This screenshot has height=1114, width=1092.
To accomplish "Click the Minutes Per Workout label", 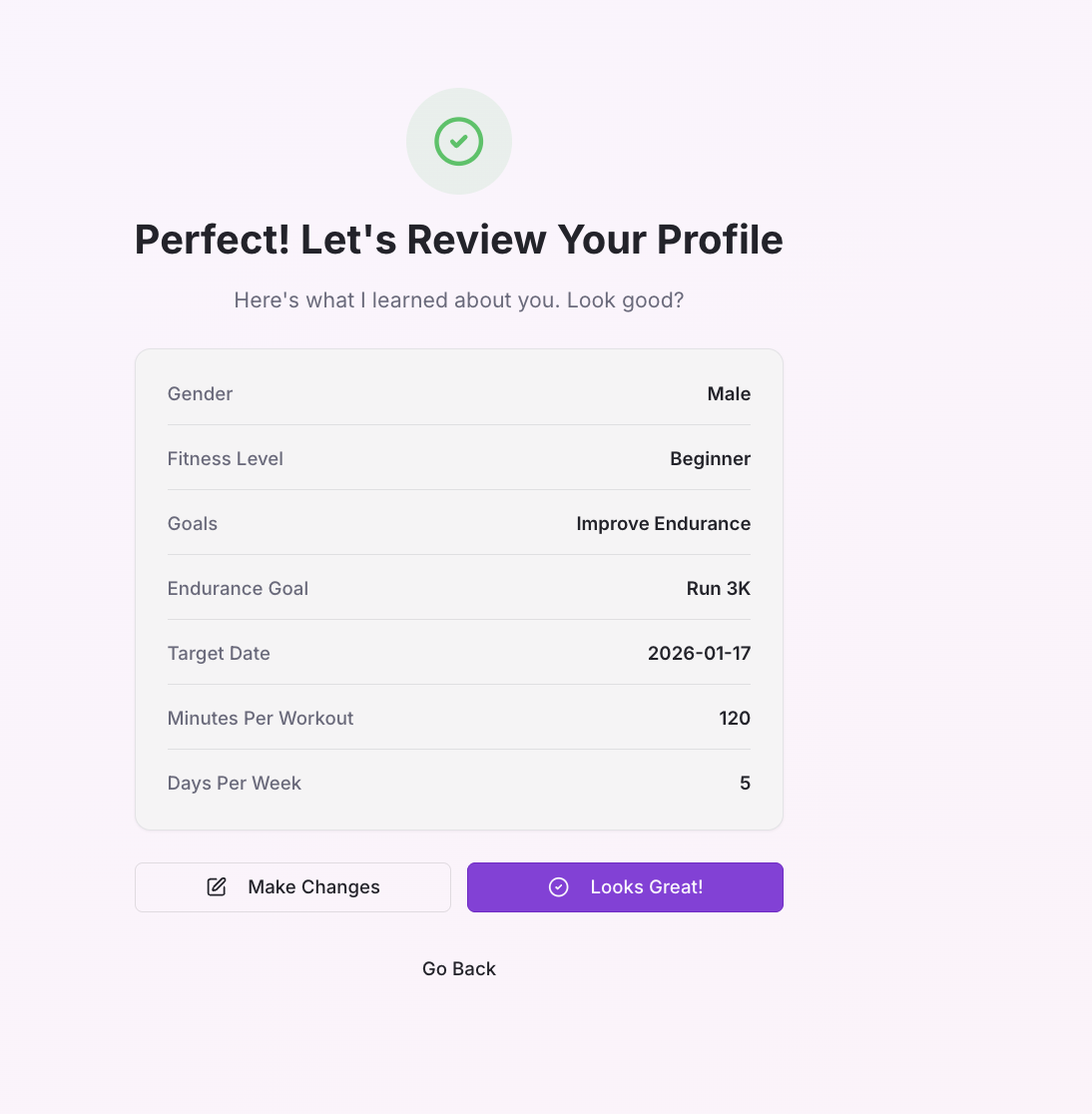I will pos(261,719).
